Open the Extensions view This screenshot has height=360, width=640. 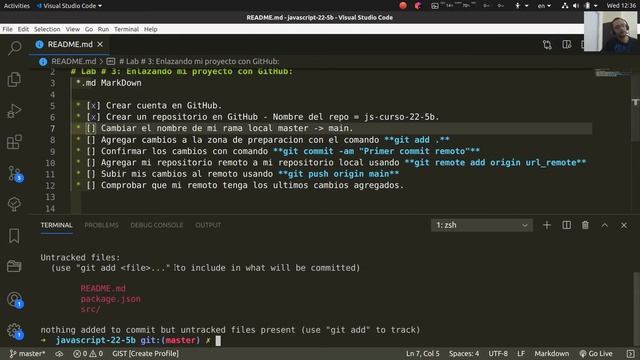tap(14, 142)
